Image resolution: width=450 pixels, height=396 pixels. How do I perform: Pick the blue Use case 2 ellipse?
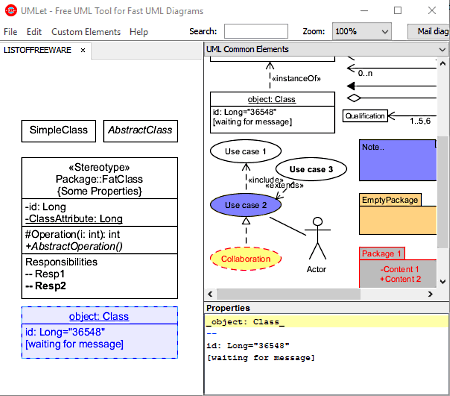coord(246,205)
